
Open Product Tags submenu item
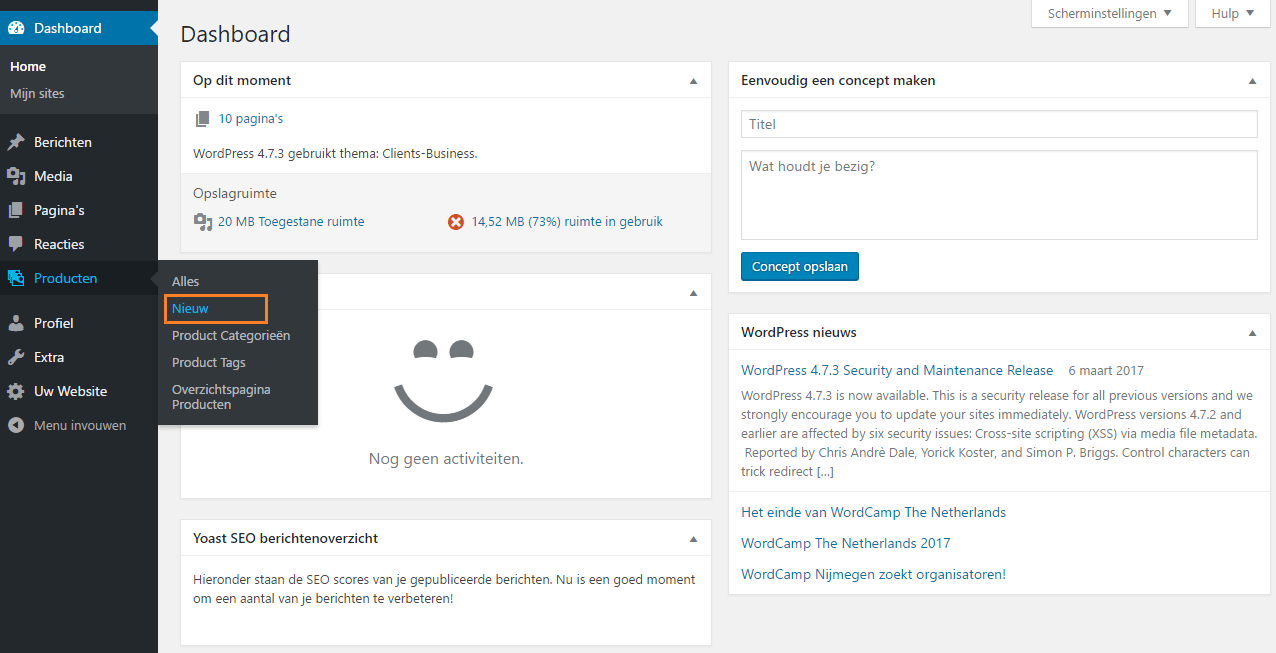point(209,362)
